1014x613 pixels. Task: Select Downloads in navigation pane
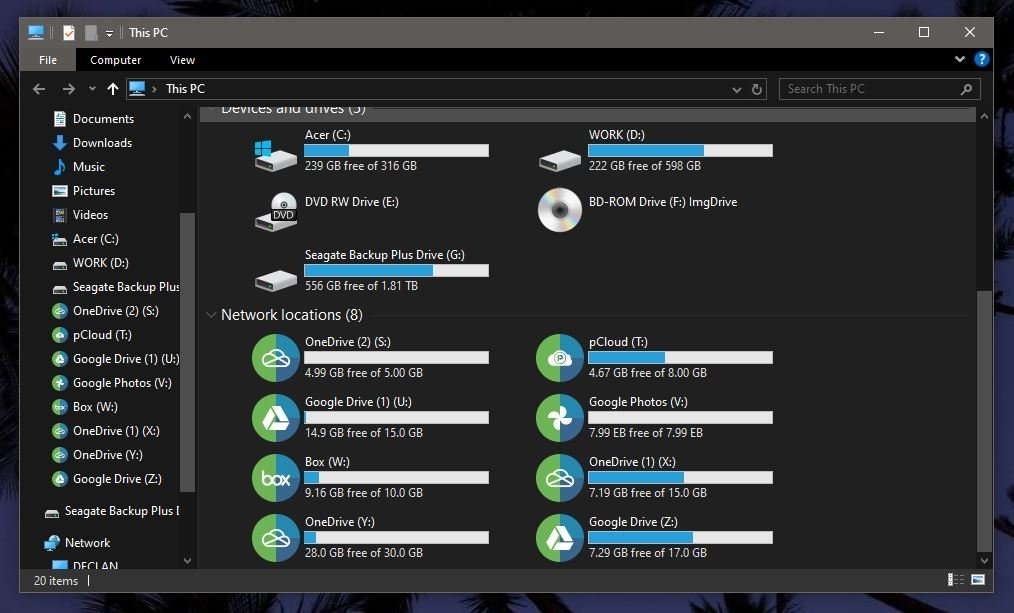102,143
